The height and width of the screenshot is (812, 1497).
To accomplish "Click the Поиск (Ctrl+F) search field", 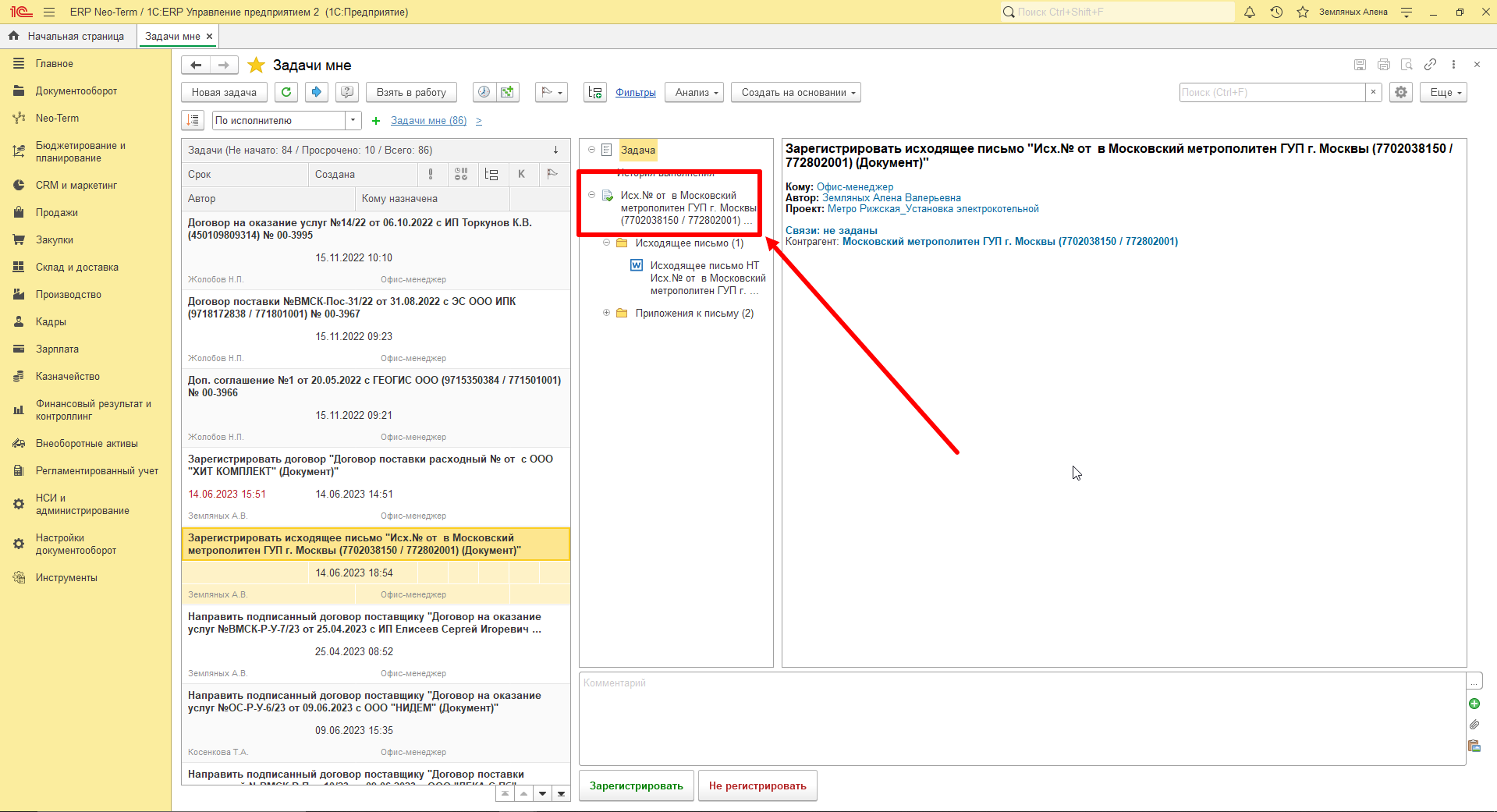I will [1272, 92].
